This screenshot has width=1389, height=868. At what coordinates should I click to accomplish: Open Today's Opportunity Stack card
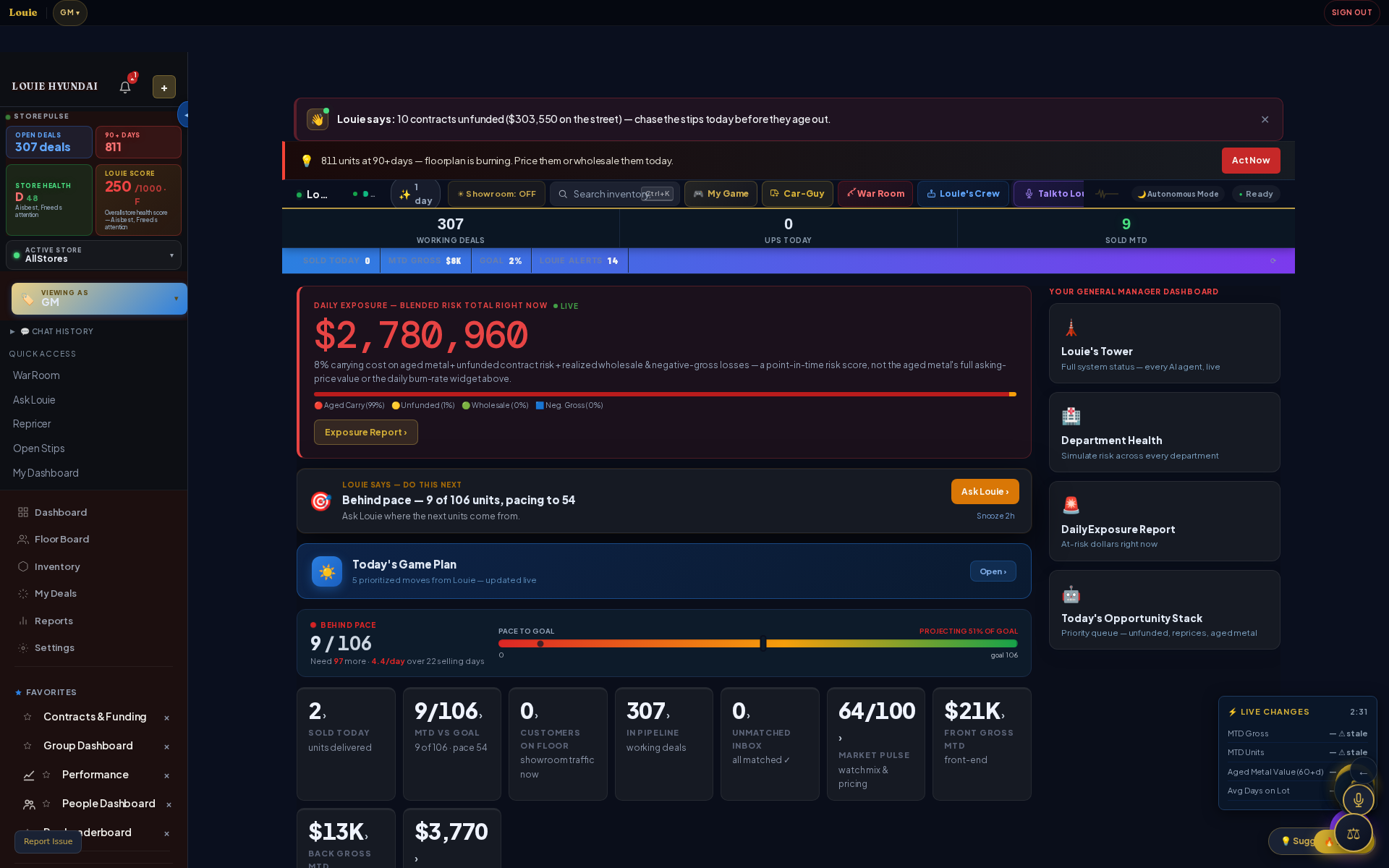coord(1164,610)
